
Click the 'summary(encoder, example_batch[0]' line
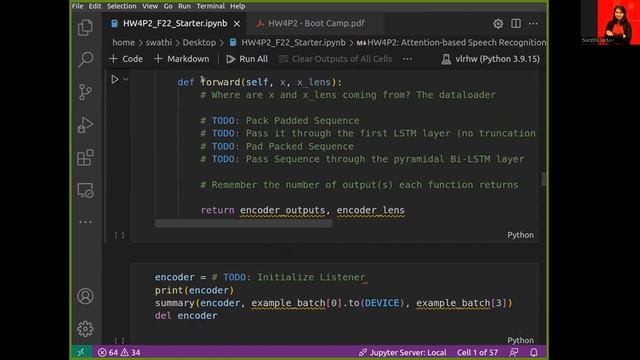[333, 303]
